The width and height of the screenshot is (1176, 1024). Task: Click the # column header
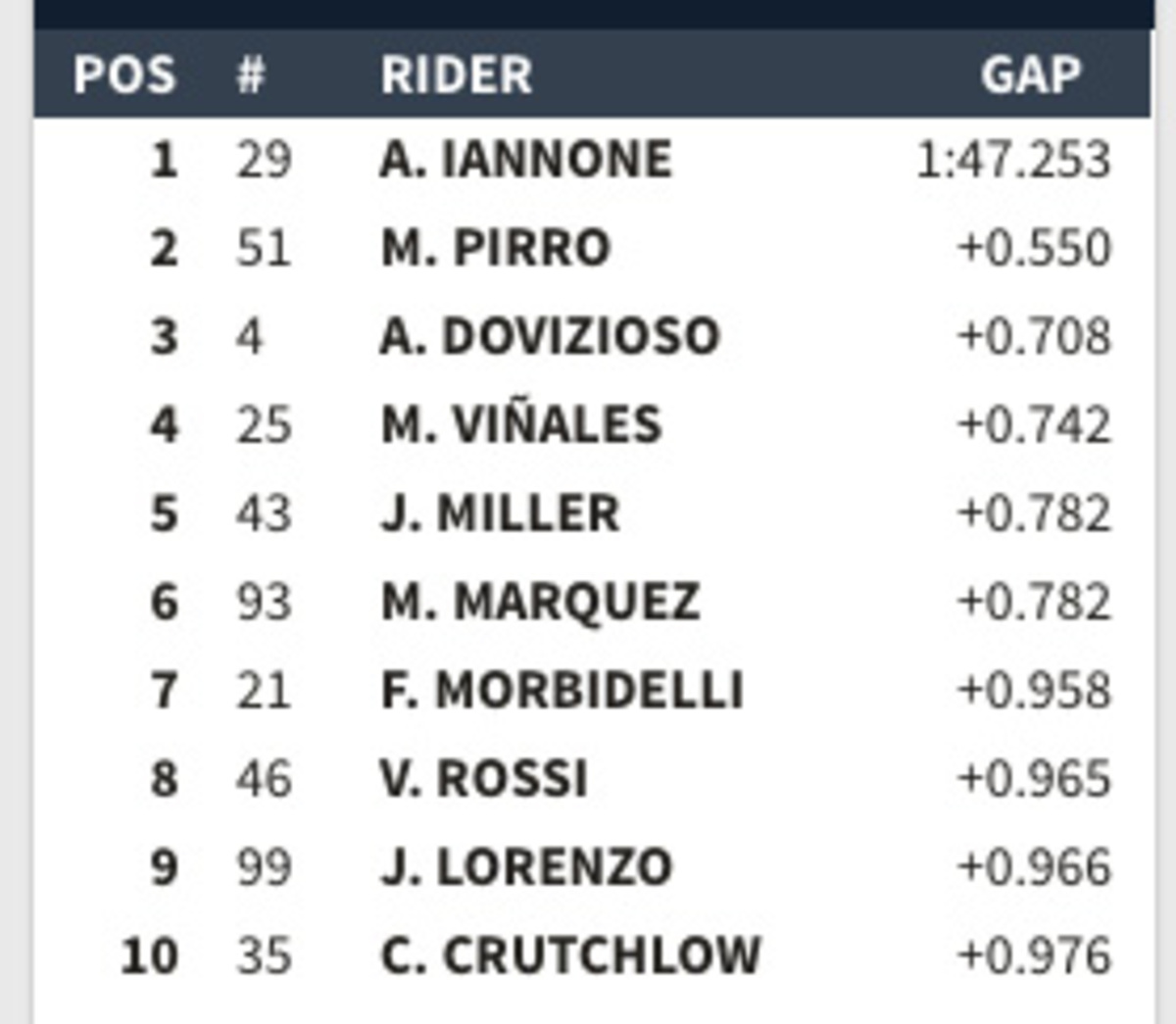[x=251, y=74]
